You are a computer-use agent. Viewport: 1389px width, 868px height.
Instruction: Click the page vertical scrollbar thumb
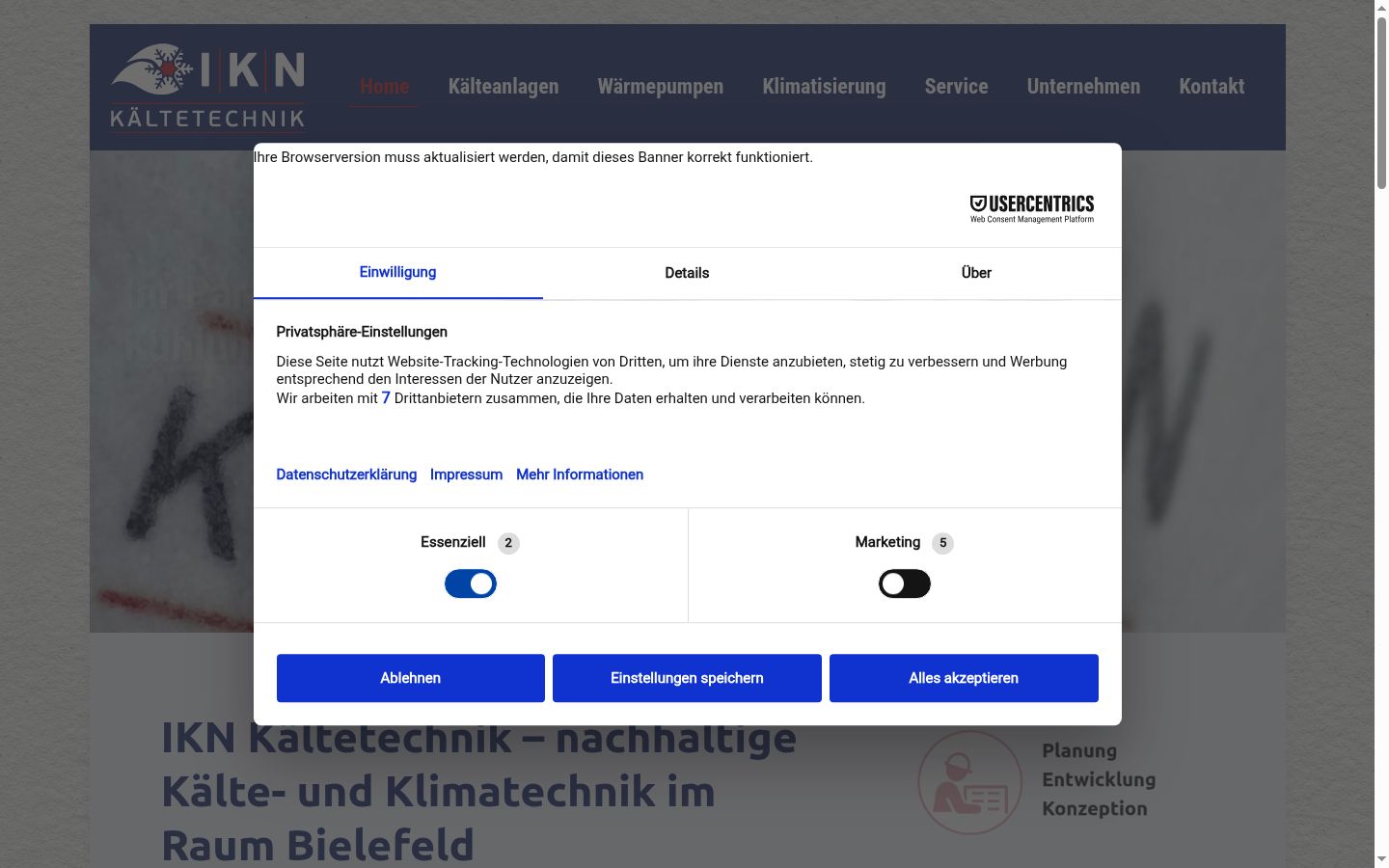pos(1381,101)
